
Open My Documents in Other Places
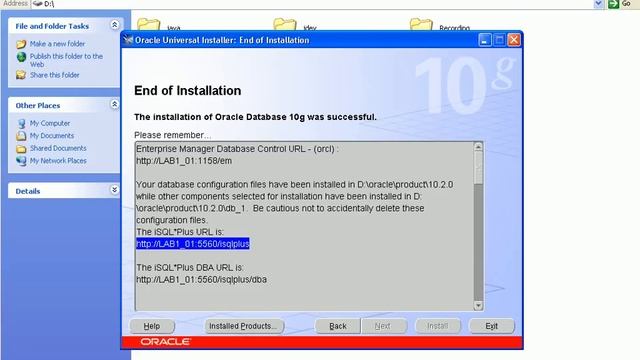(x=51, y=136)
